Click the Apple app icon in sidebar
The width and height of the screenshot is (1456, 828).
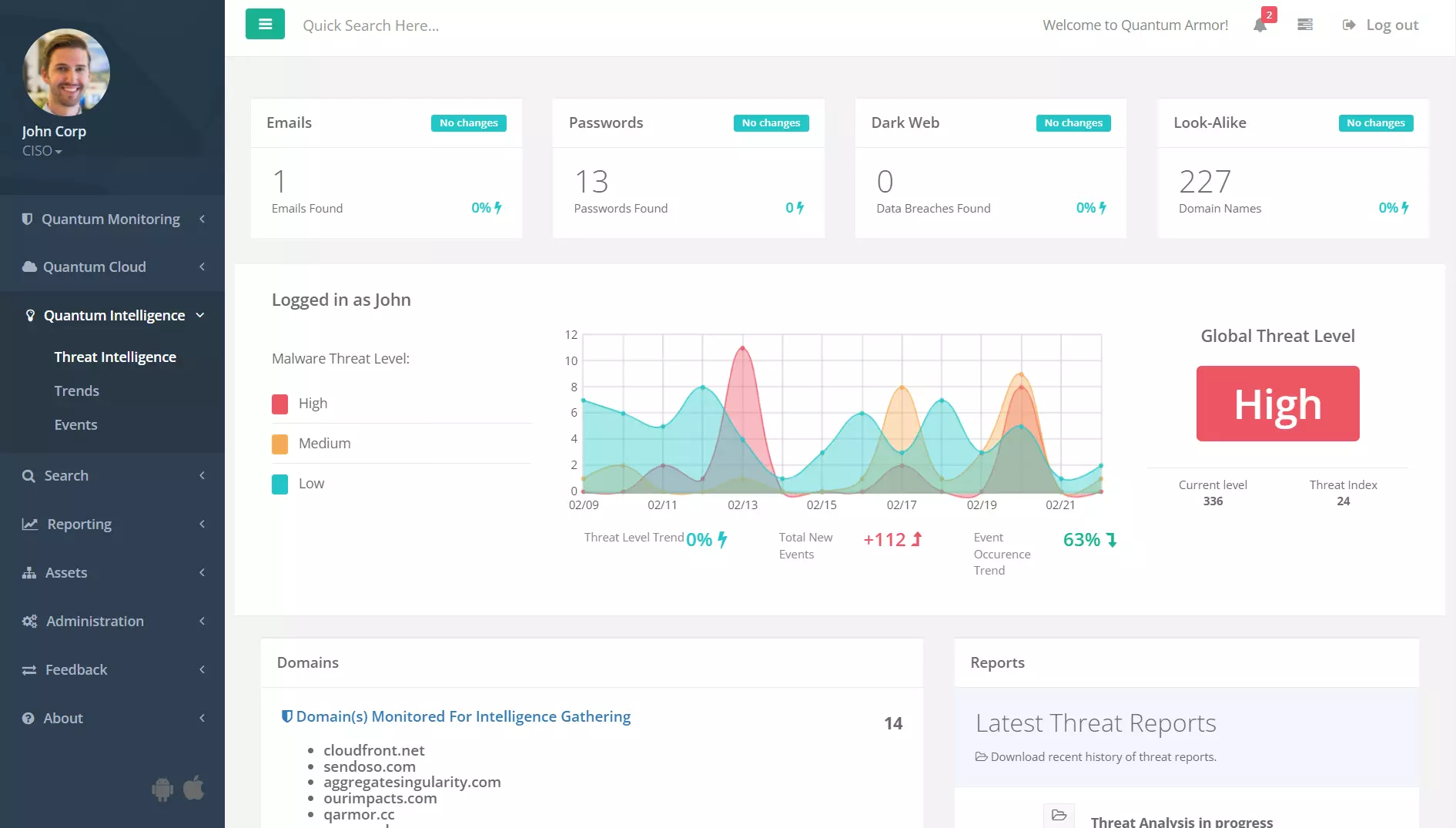pos(194,787)
